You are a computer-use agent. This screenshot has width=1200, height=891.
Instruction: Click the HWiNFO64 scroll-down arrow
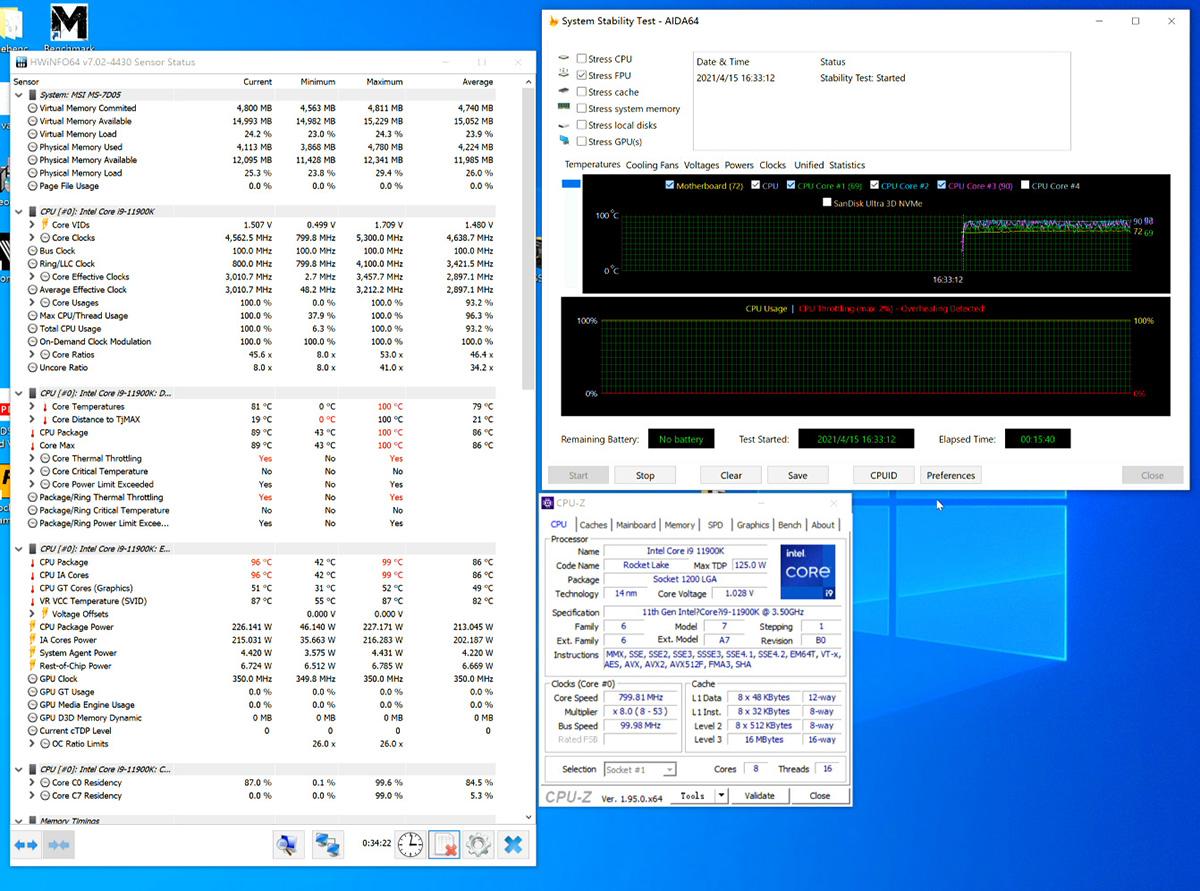529,820
